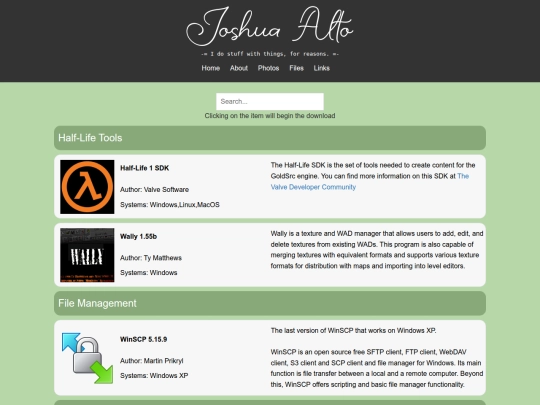Click "Systems: Windows XP" text
540x405 pixels.
pyautogui.click(x=154, y=375)
